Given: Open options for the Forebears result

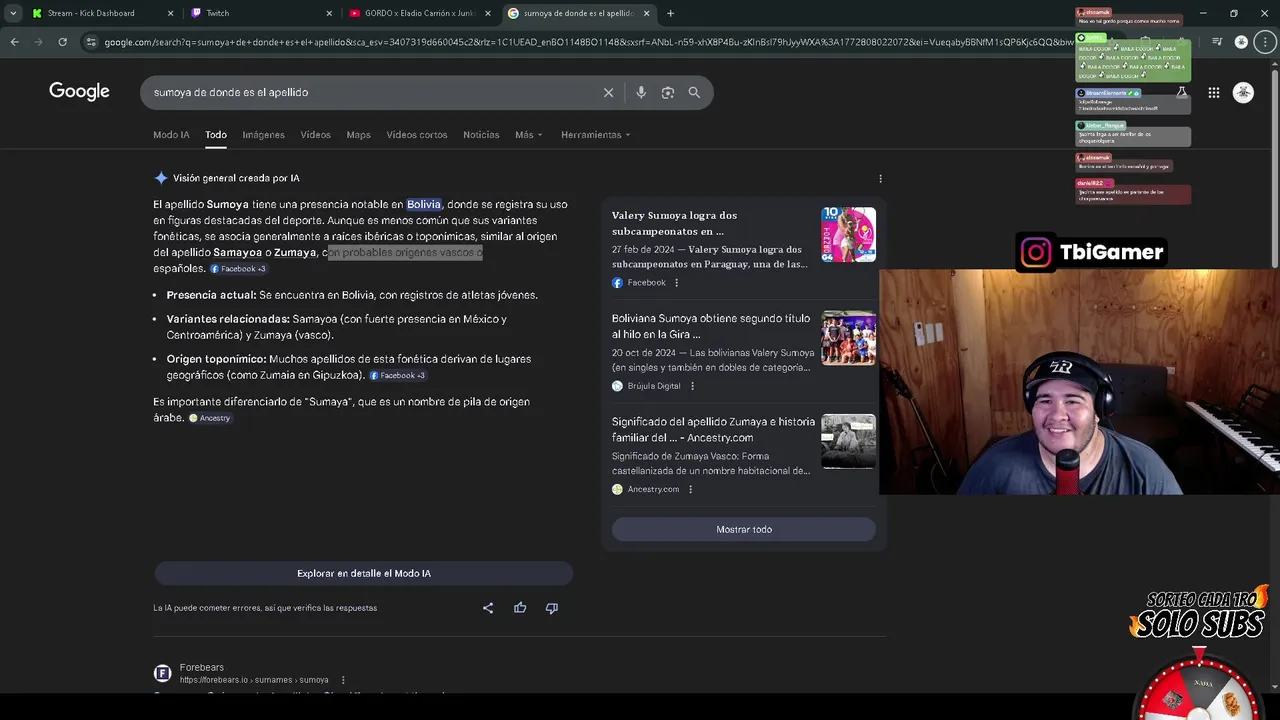Looking at the screenshot, I should [343, 680].
